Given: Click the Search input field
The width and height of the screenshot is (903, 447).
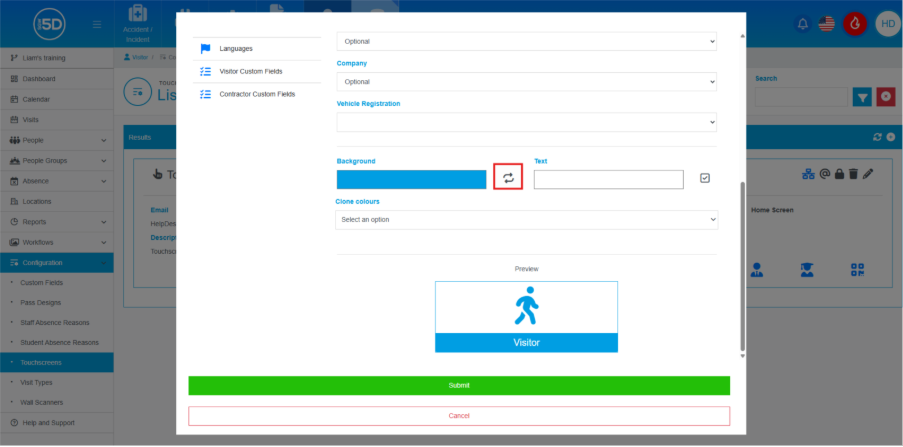Looking at the screenshot, I should pyautogui.click(x=802, y=97).
